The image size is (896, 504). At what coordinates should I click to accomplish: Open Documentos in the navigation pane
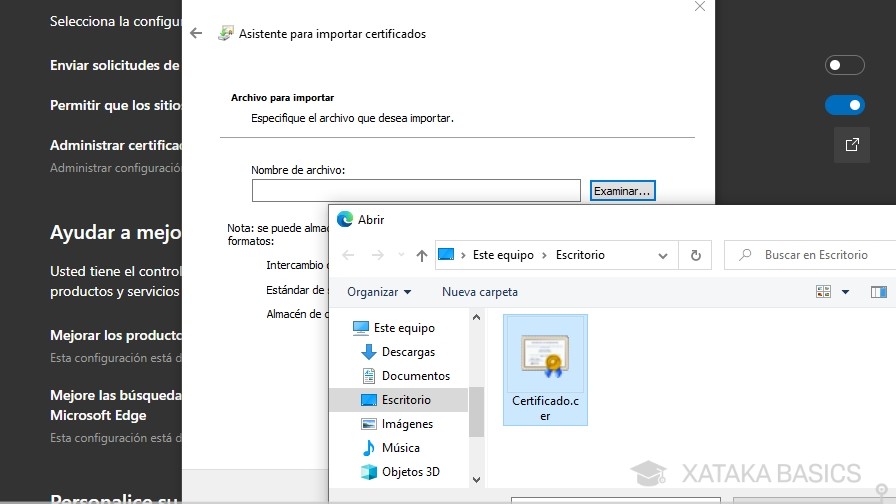[x=415, y=376]
